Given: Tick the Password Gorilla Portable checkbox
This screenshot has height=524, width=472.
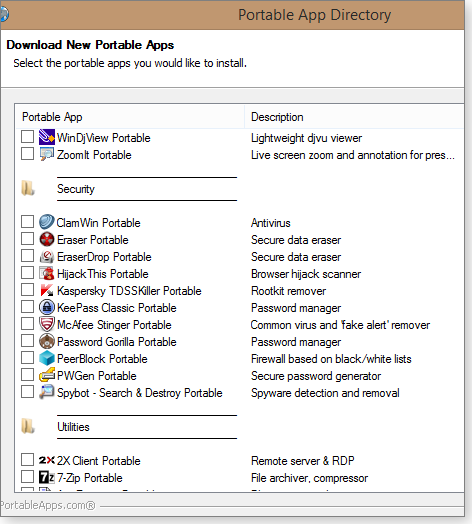Looking at the screenshot, I should (27, 341).
